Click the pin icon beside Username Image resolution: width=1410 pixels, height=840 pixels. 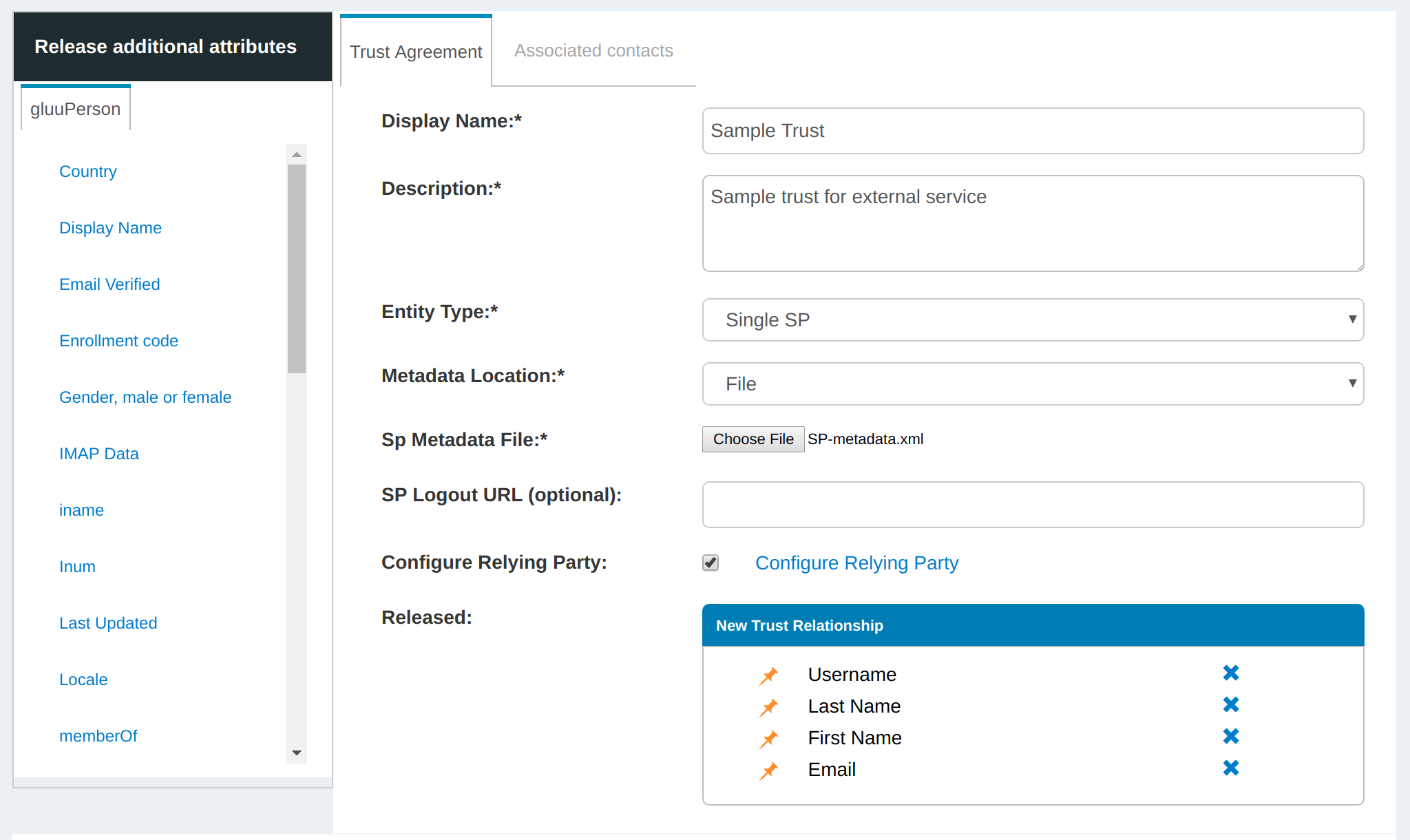coord(768,675)
